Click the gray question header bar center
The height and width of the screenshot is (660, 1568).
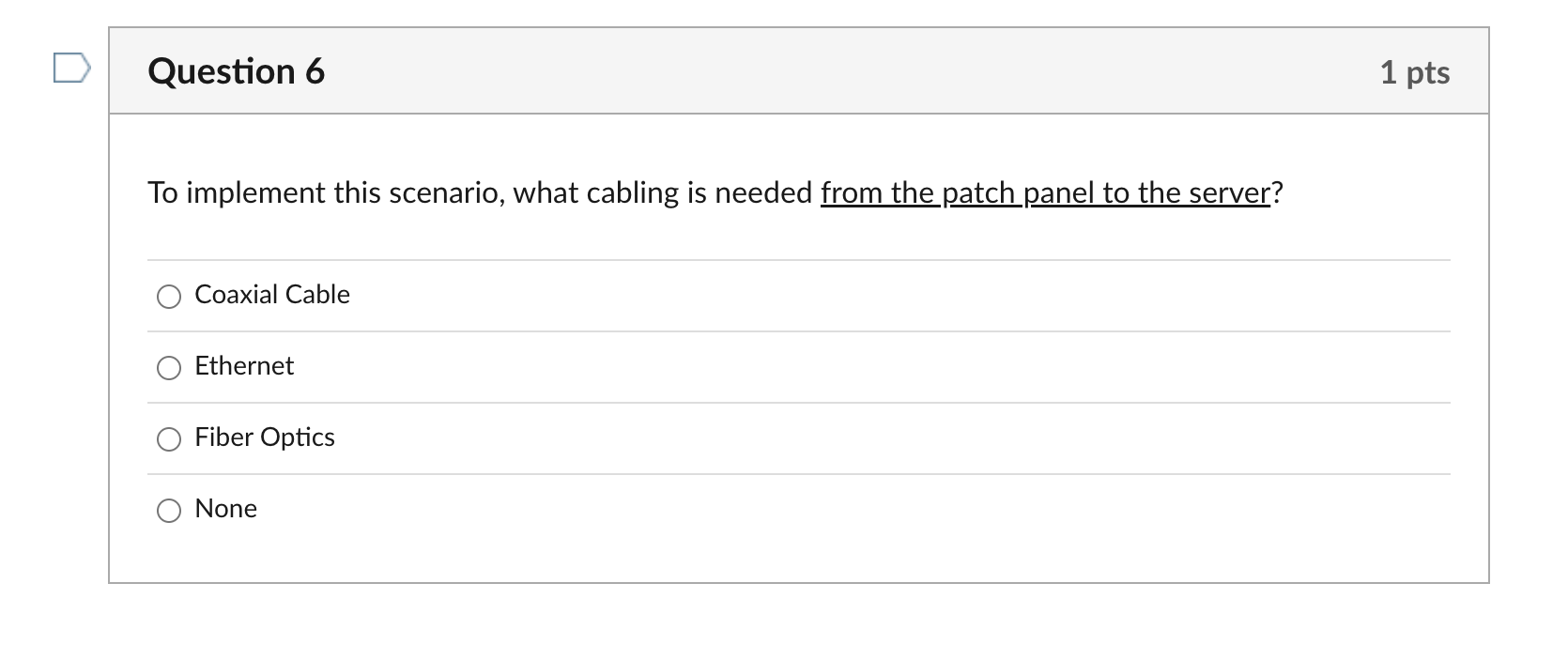coord(799,71)
